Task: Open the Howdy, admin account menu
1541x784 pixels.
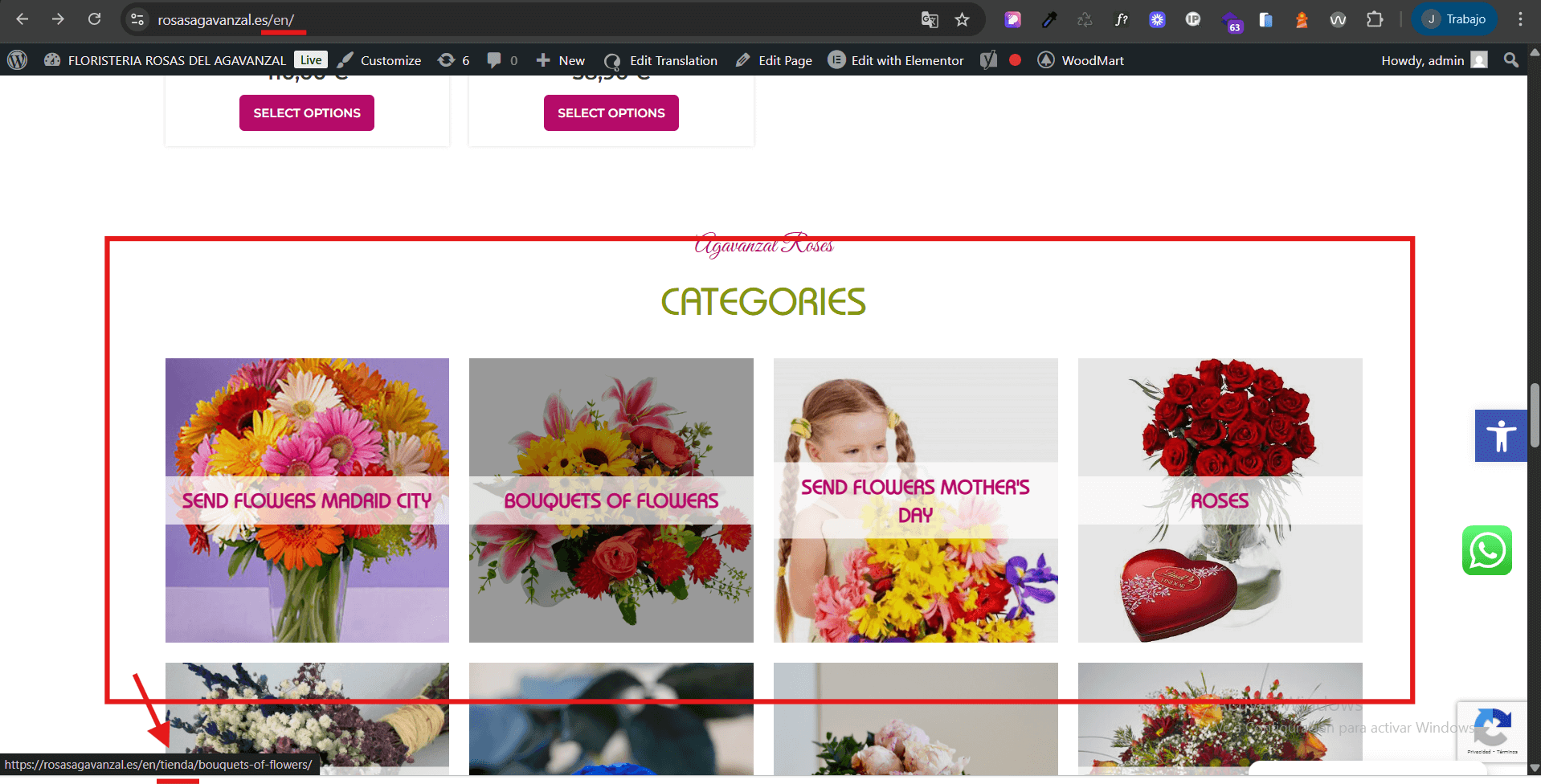Action: coord(1434,60)
